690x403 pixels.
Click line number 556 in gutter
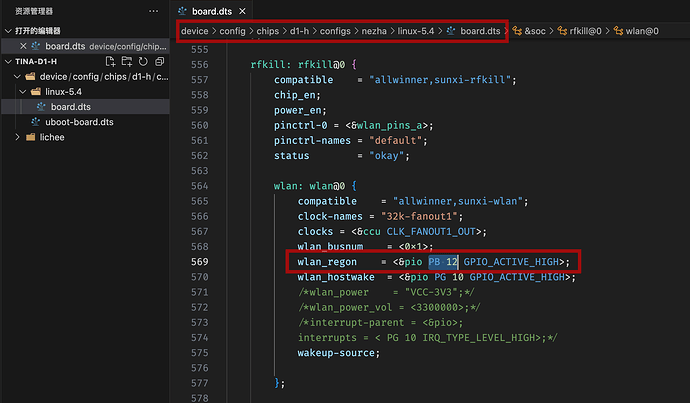[x=199, y=65]
